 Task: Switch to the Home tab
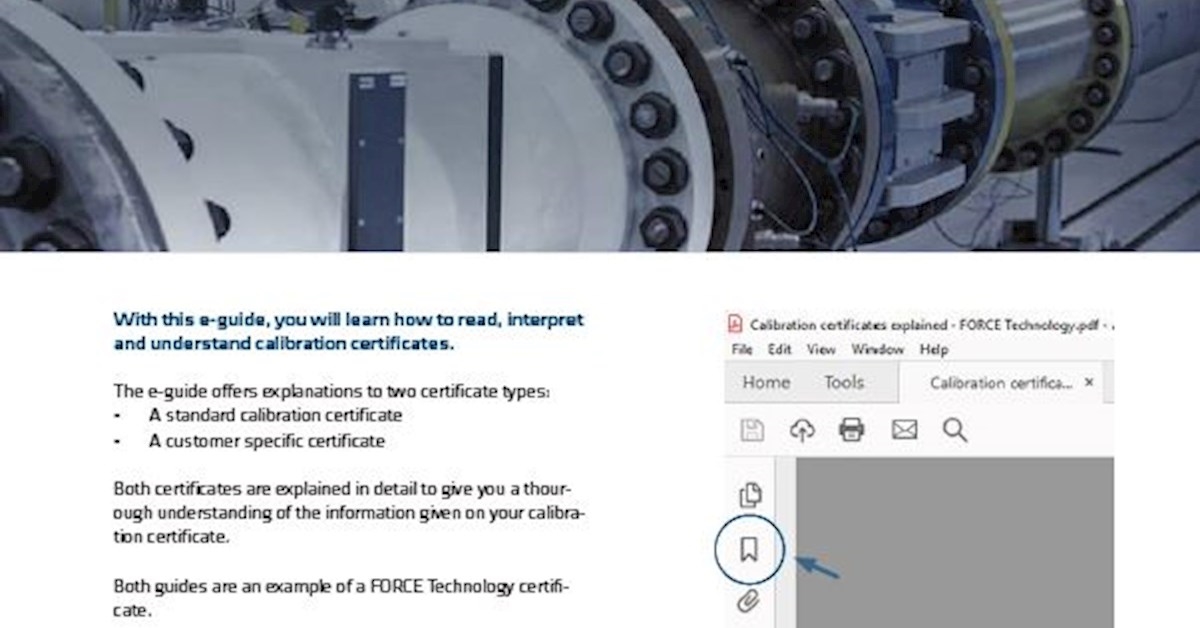point(767,382)
